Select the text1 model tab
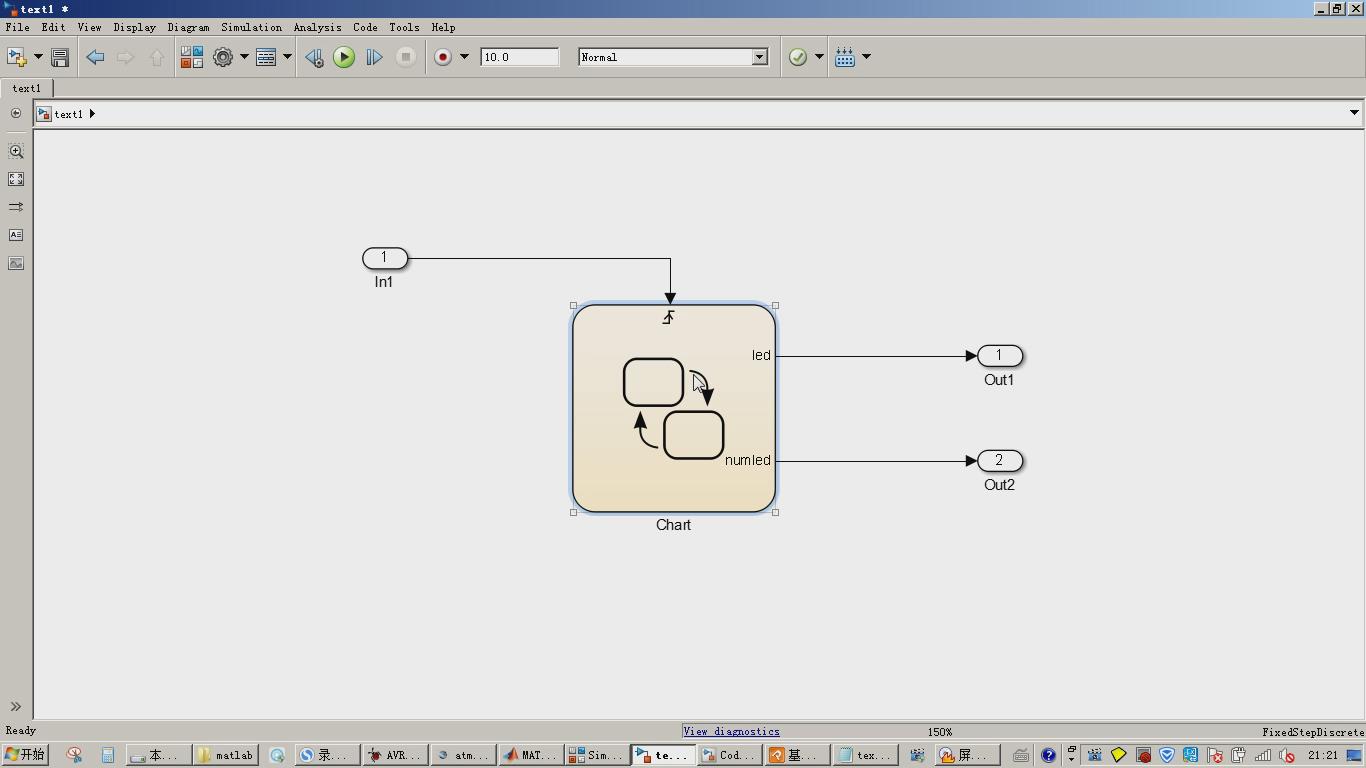The image size is (1366, 768). point(27,88)
